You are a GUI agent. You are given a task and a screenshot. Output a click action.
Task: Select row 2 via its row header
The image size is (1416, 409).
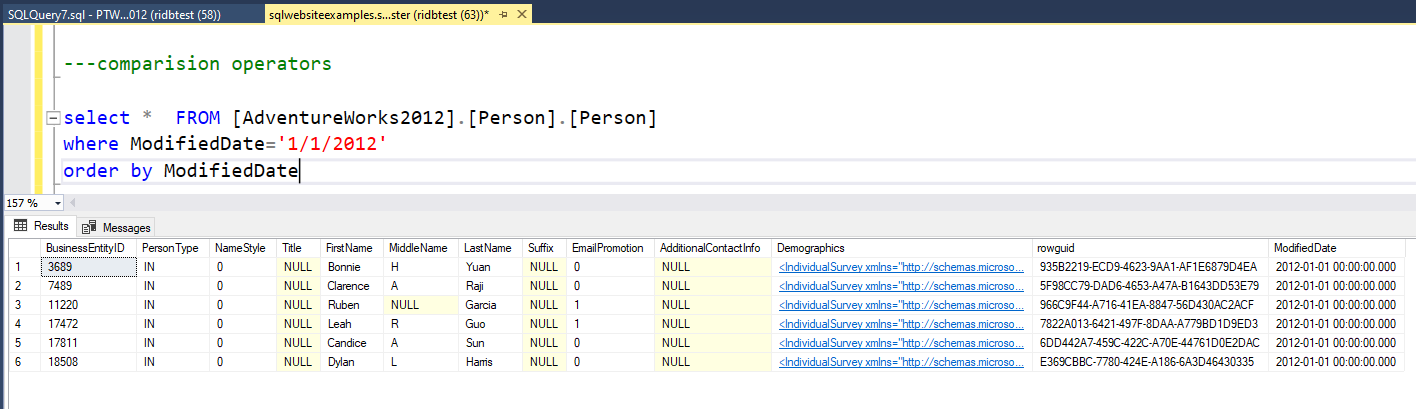[x=24, y=285]
